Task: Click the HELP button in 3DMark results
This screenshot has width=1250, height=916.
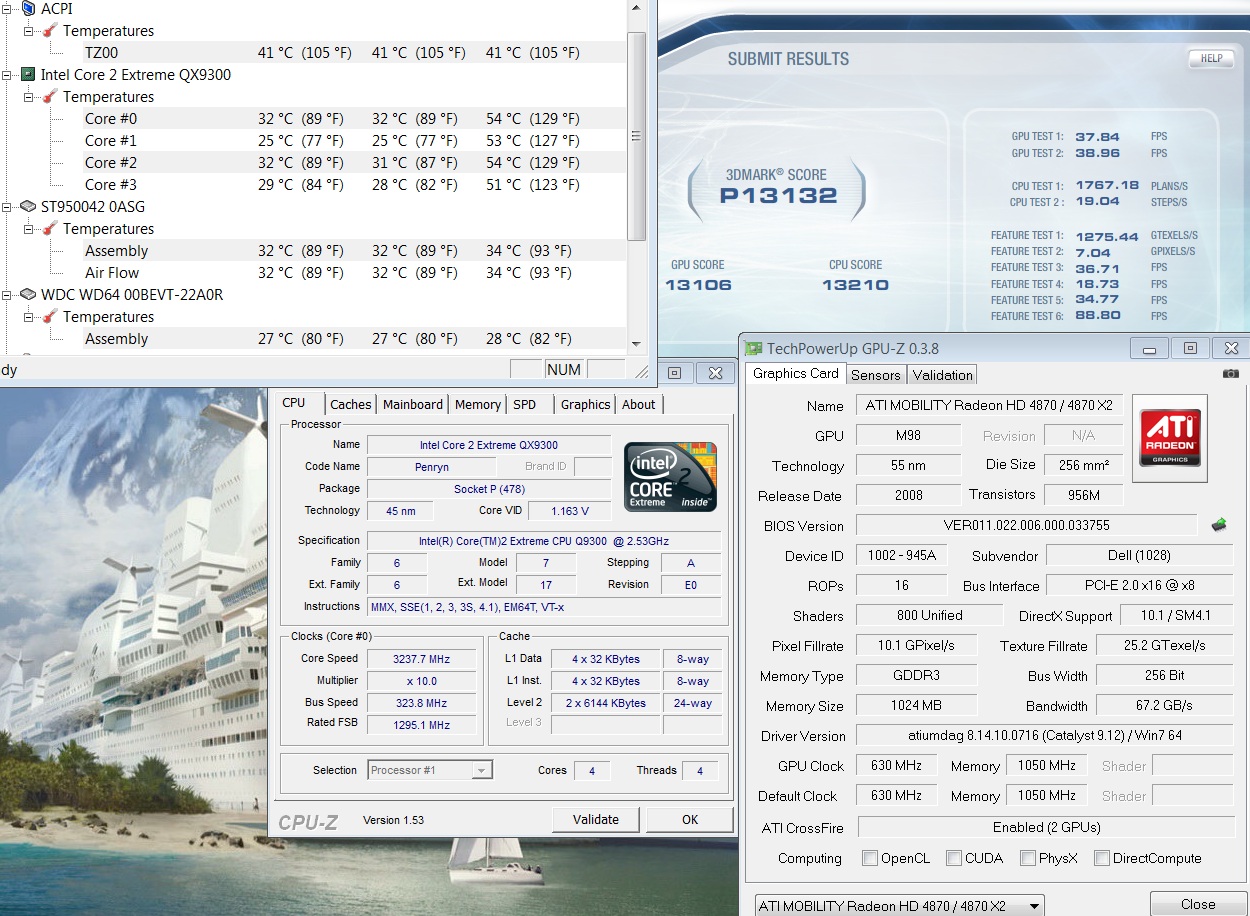Action: [1211, 59]
